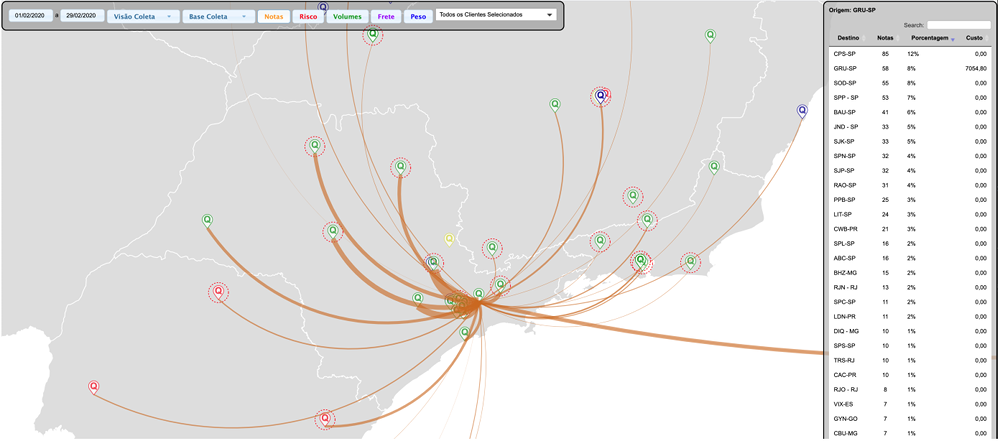Click the Peso button

point(417,16)
